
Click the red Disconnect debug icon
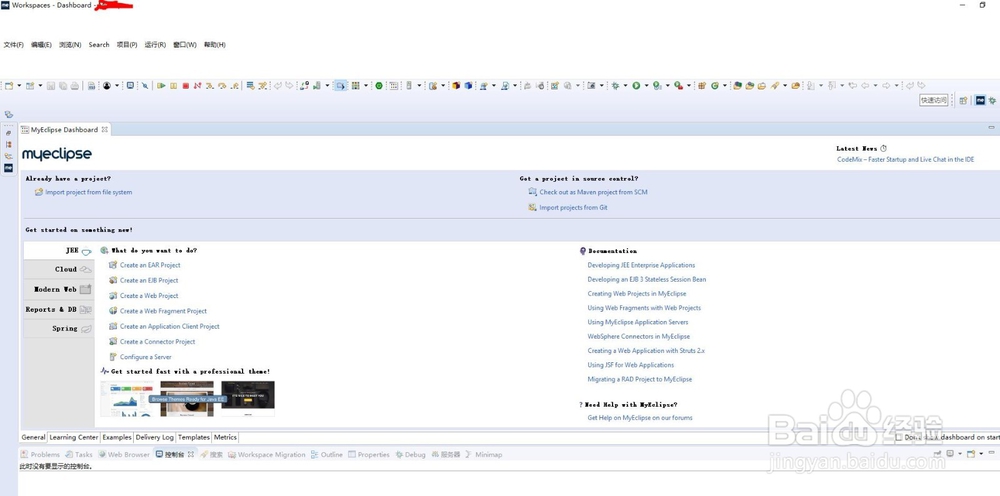point(198,85)
